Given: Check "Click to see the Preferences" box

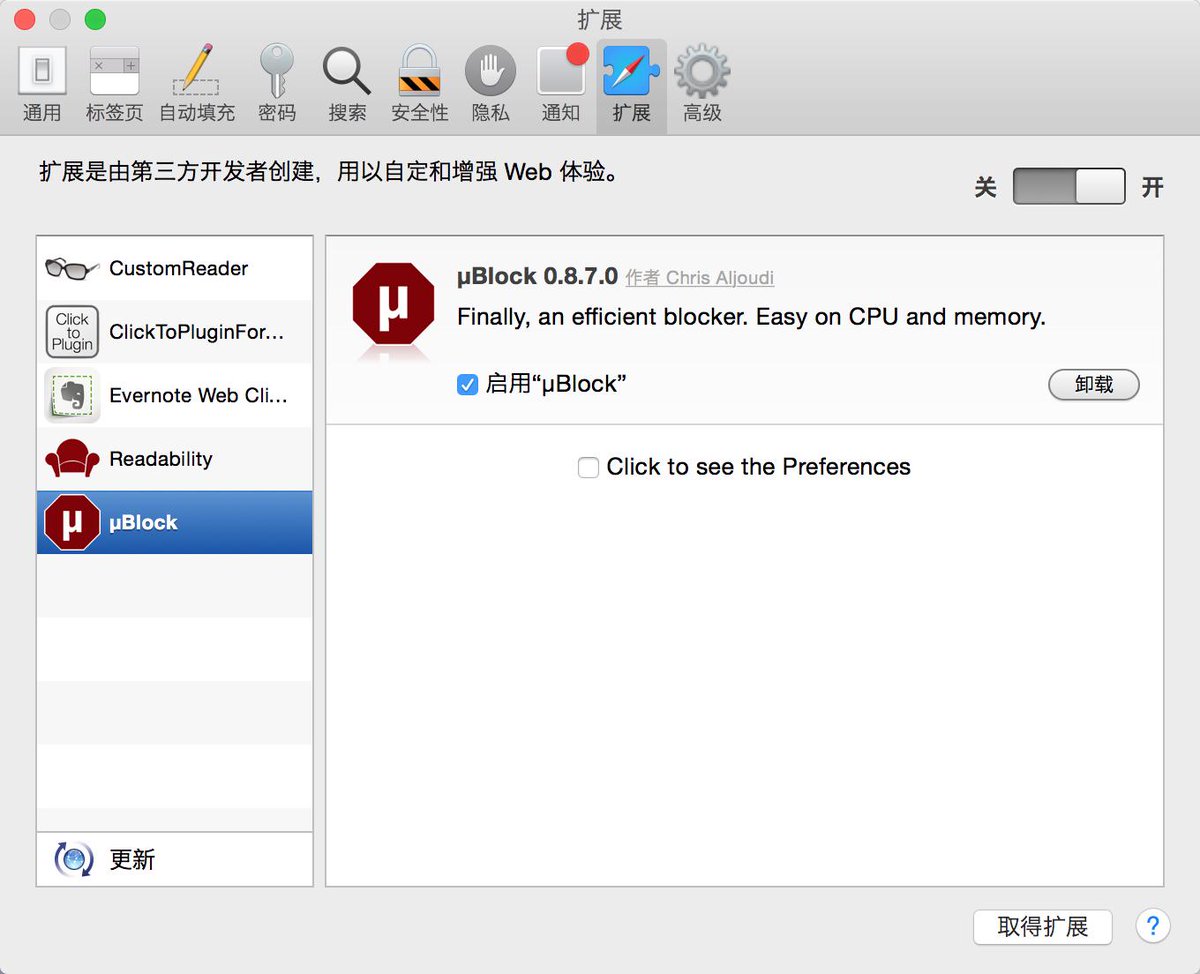Looking at the screenshot, I should [589, 467].
